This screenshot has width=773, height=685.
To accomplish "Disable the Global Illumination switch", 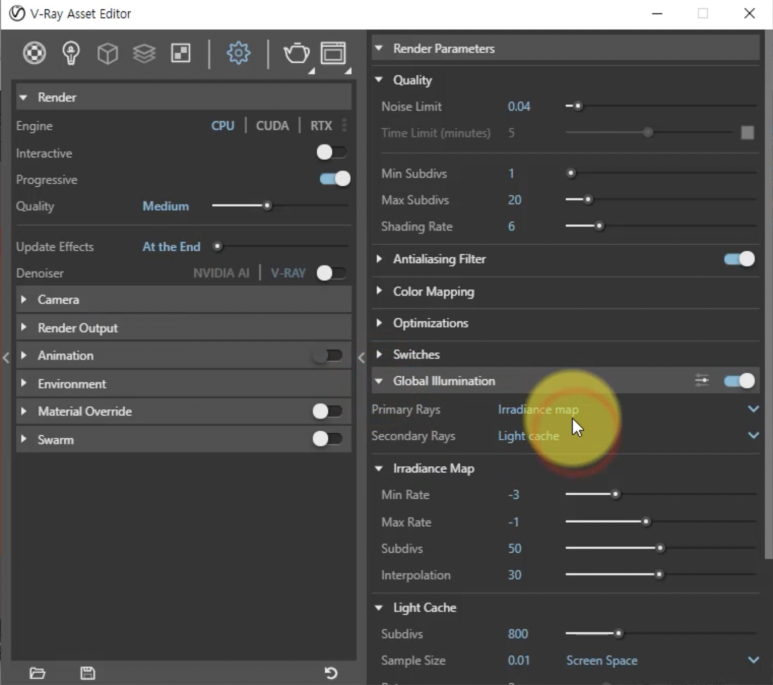I will 739,381.
